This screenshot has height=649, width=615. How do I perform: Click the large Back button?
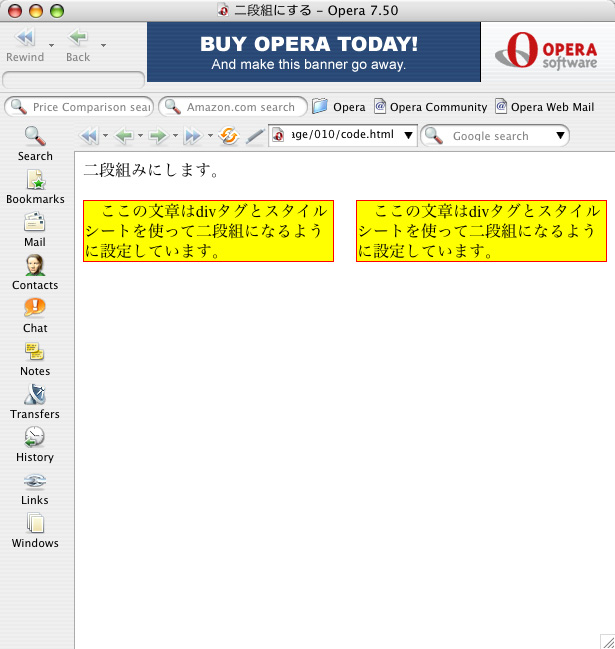(78, 45)
